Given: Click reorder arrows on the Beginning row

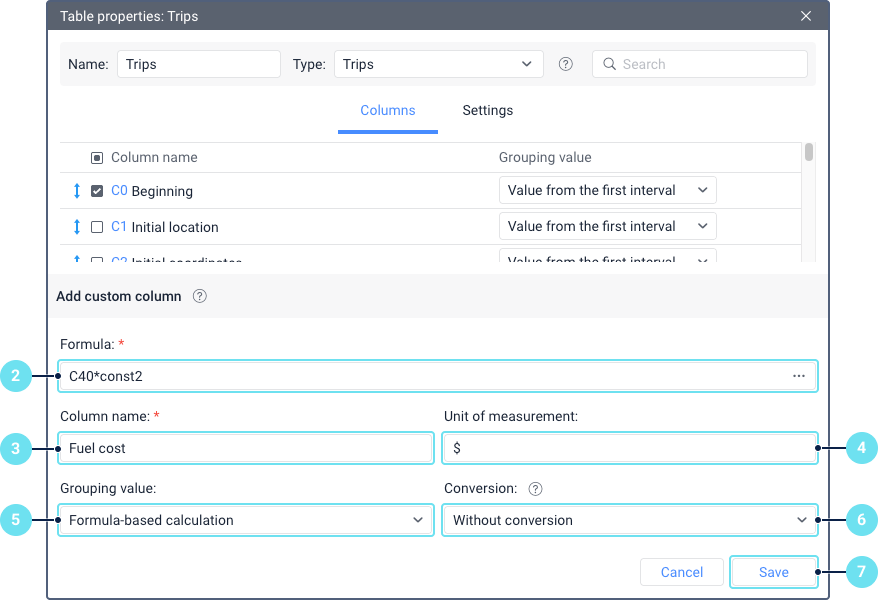Looking at the screenshot, I should coord(77,191).
